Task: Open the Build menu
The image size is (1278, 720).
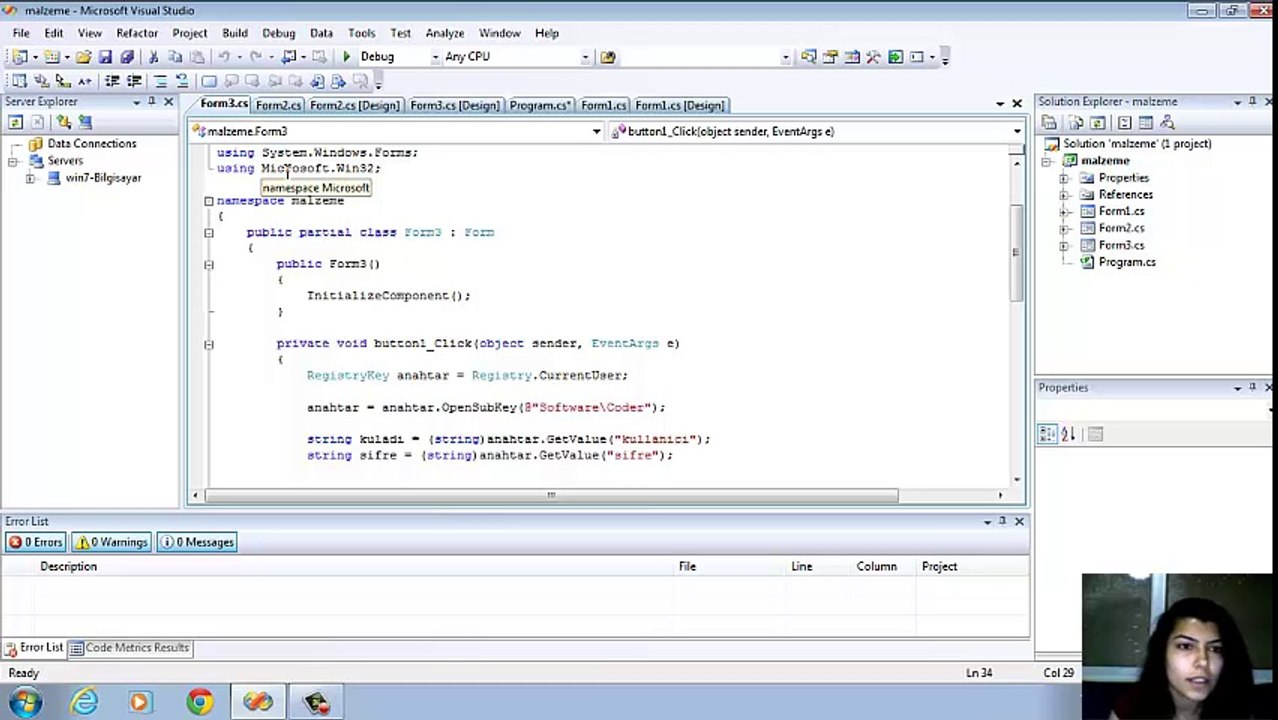Action: click(x=235, y=33)
